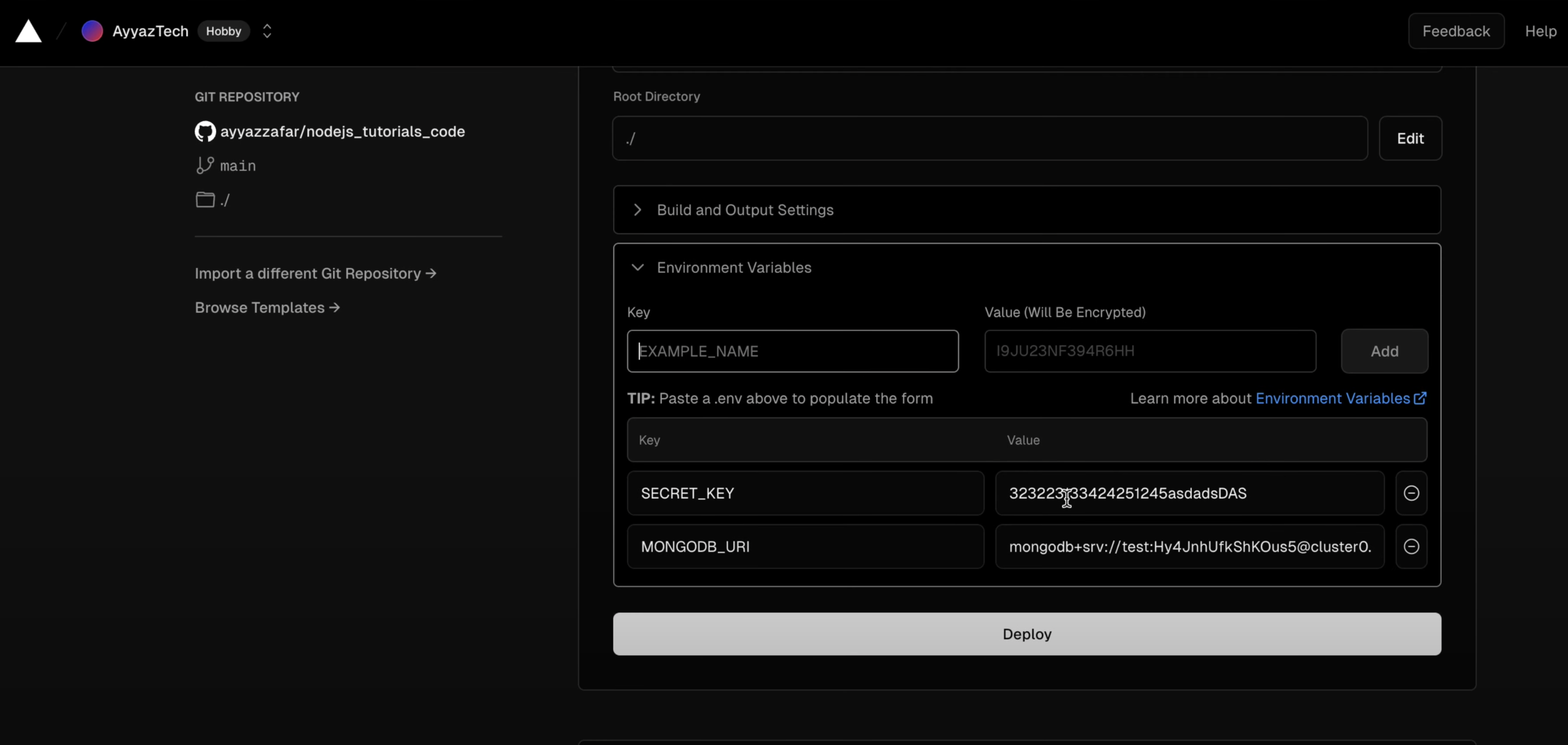Screen dimensions: 1568x745
Task: Click the git branch icon next to main
Action: tap(204, 165)
